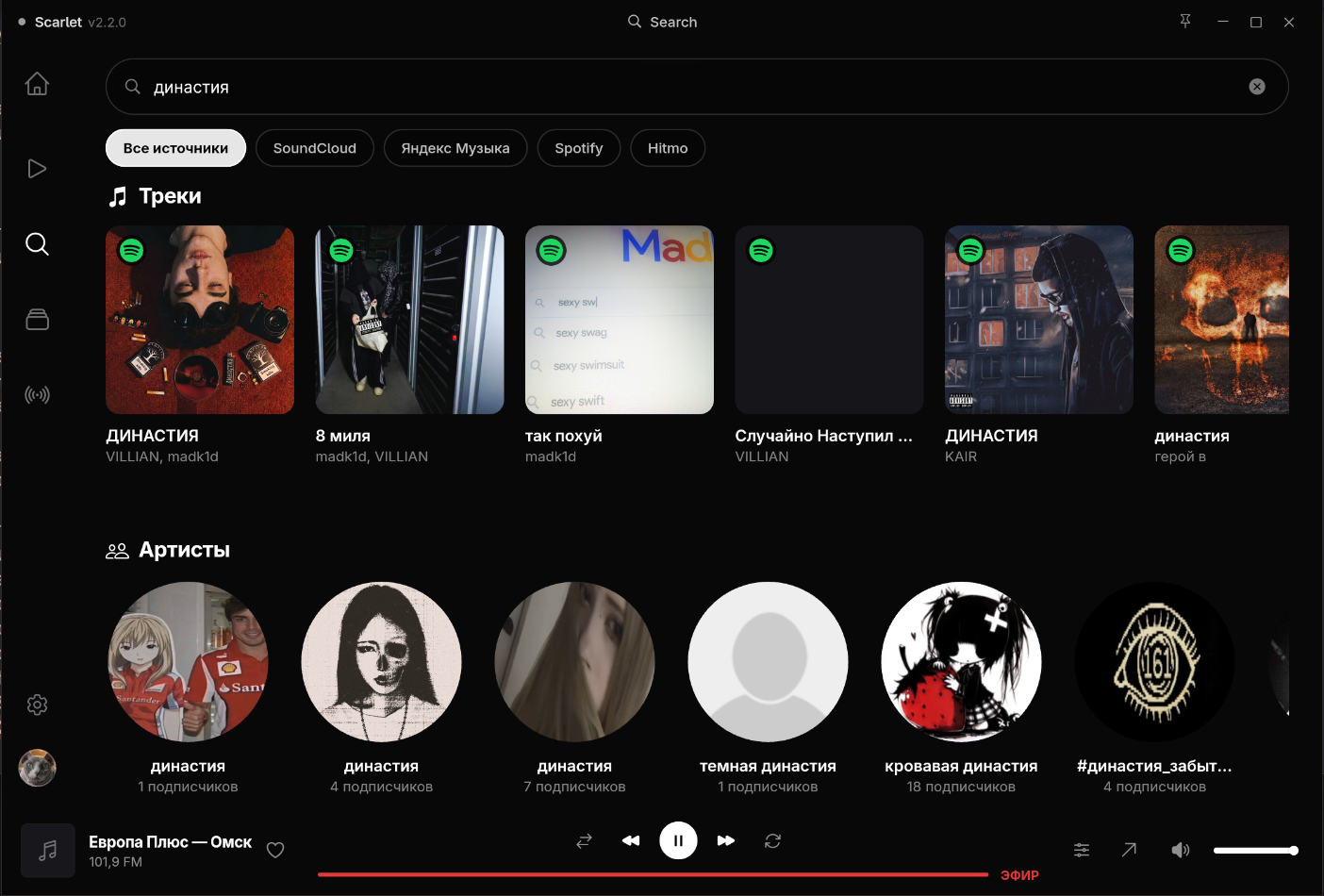Open the Library stack icon in the sidebar

coord(37,320)
